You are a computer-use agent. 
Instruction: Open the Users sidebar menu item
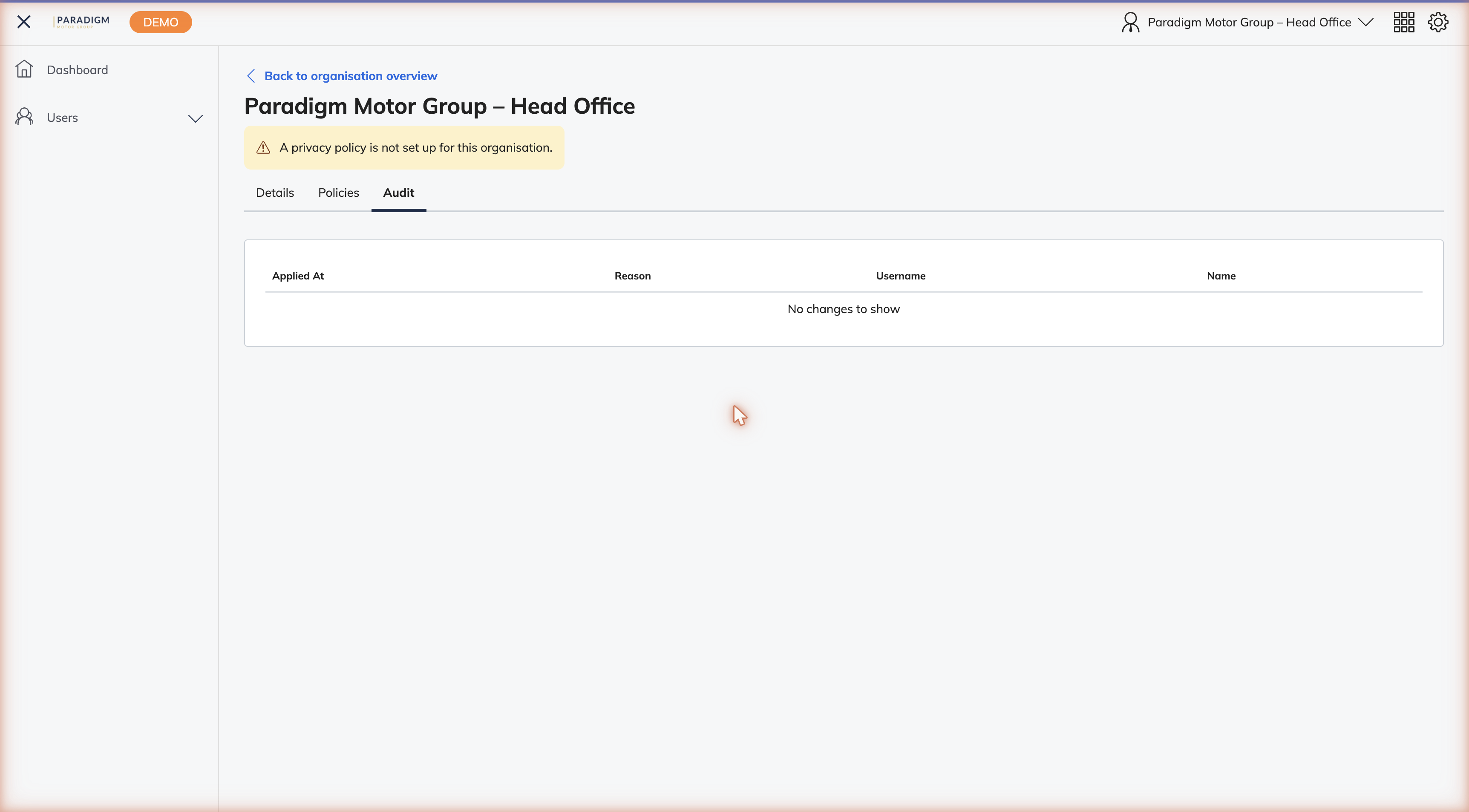pos(109,118)
